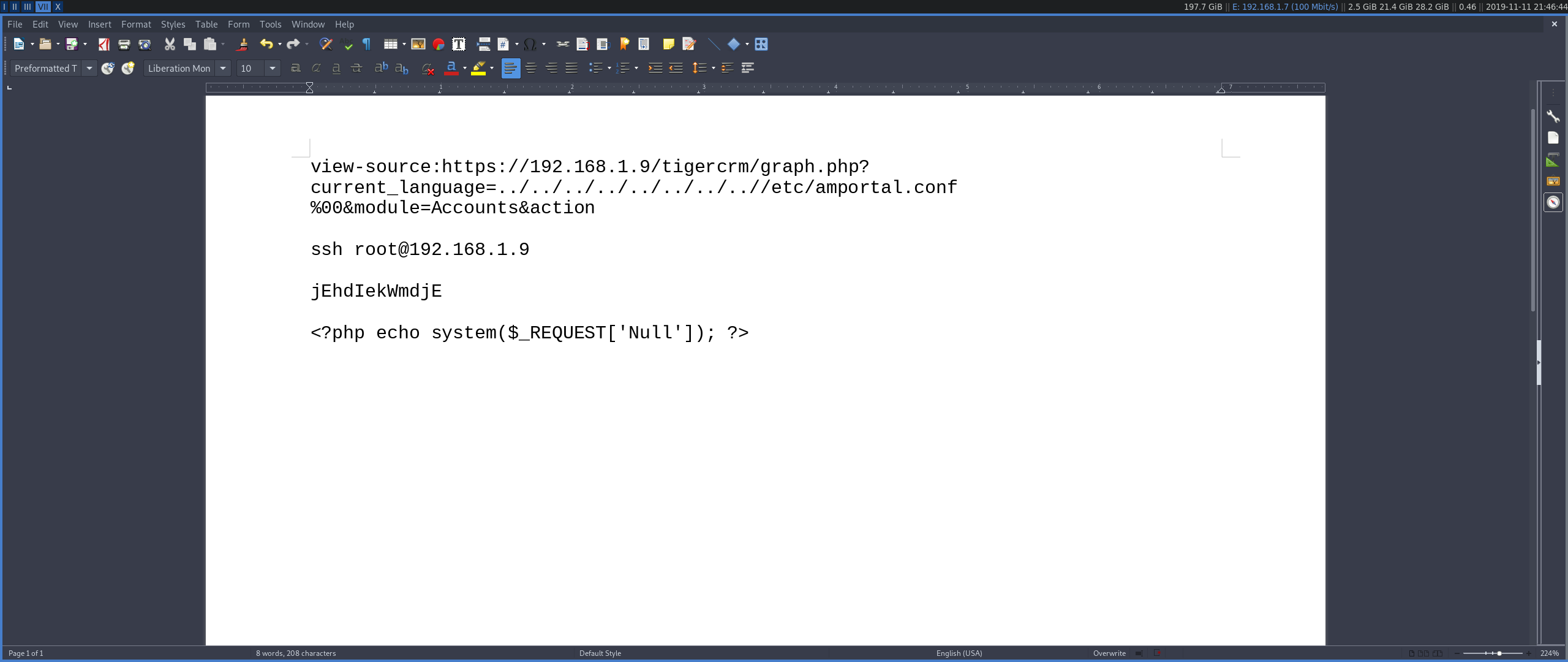1568x662 pixels.
Task: Open the line spacing dropdown arrow
Action: pyautogui.click(x=714, y=68)
